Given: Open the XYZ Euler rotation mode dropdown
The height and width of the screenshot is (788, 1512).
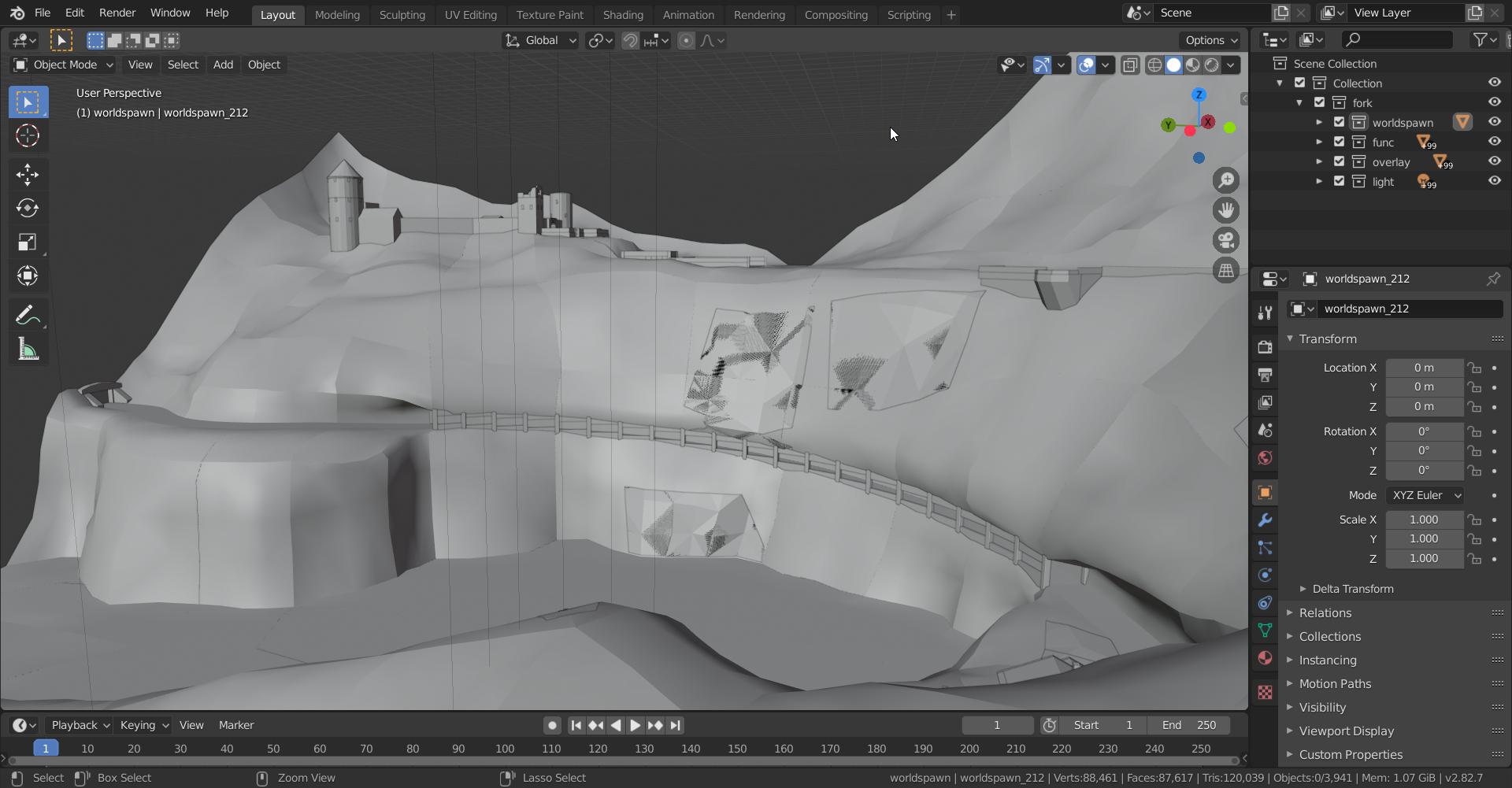Looking at the screenshot, I should point(1425,495).
